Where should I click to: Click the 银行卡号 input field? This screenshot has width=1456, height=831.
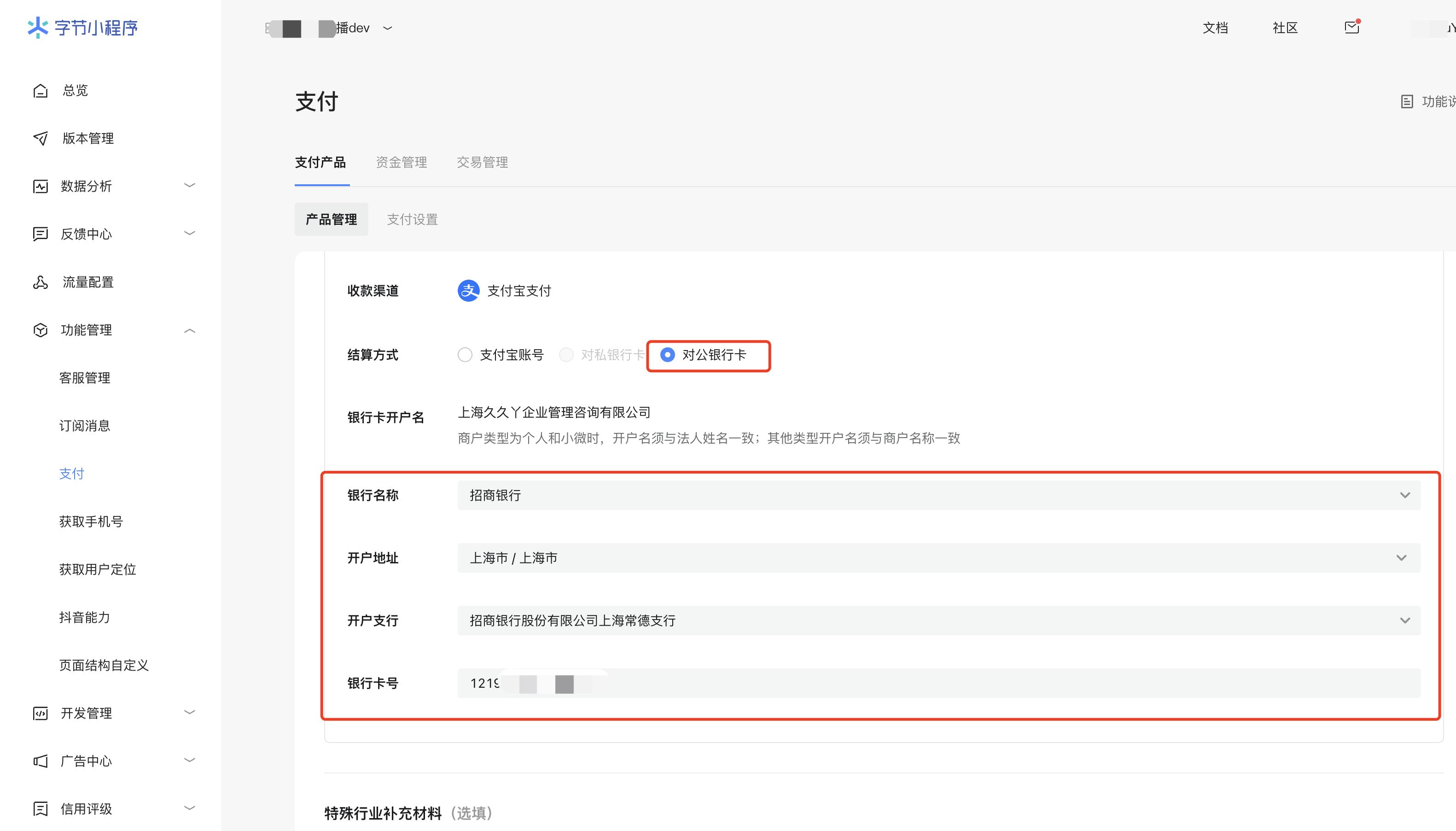938,683
